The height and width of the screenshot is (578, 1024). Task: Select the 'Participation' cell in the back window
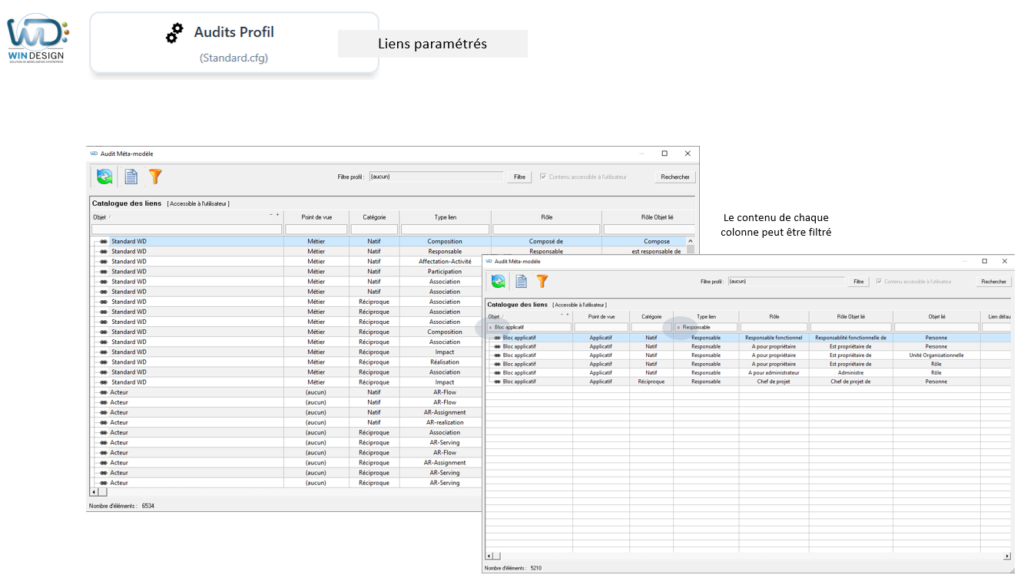(x=445, y=271)
